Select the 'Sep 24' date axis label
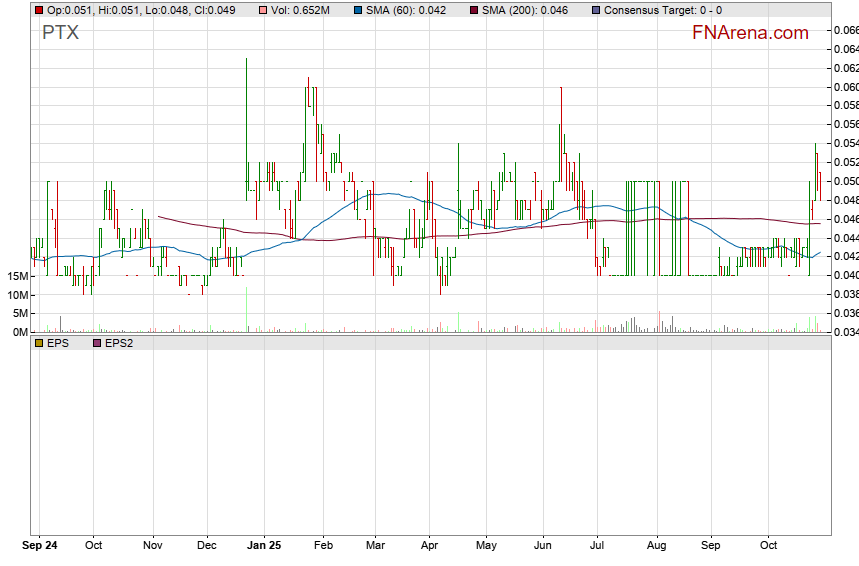859x566 pixels. (40, 546)
